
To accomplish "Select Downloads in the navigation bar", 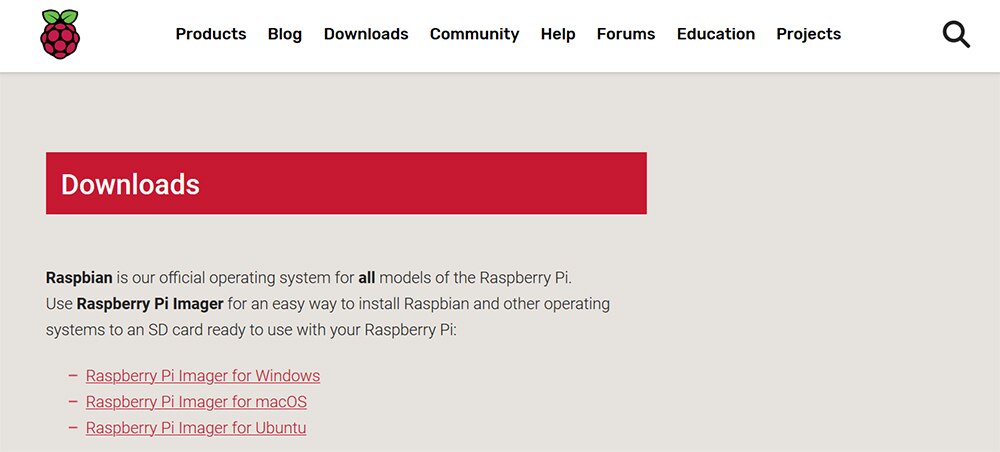I will pyautogui.click(x=366, y=34).
